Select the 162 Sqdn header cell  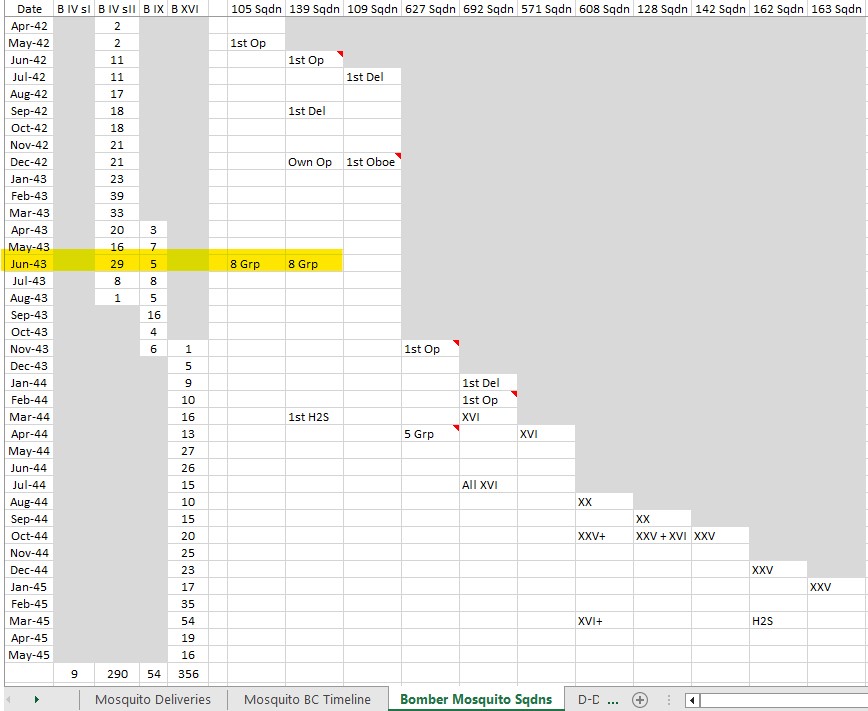pyautogui.click(x=778, y=9)
